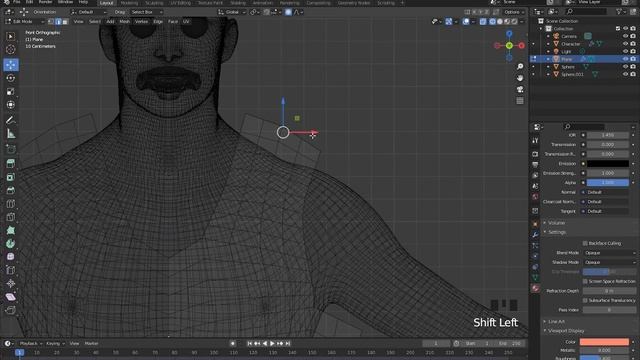Select the Loop Cut tool
This screenshot has width=640, height=360.
pos(11,204)
